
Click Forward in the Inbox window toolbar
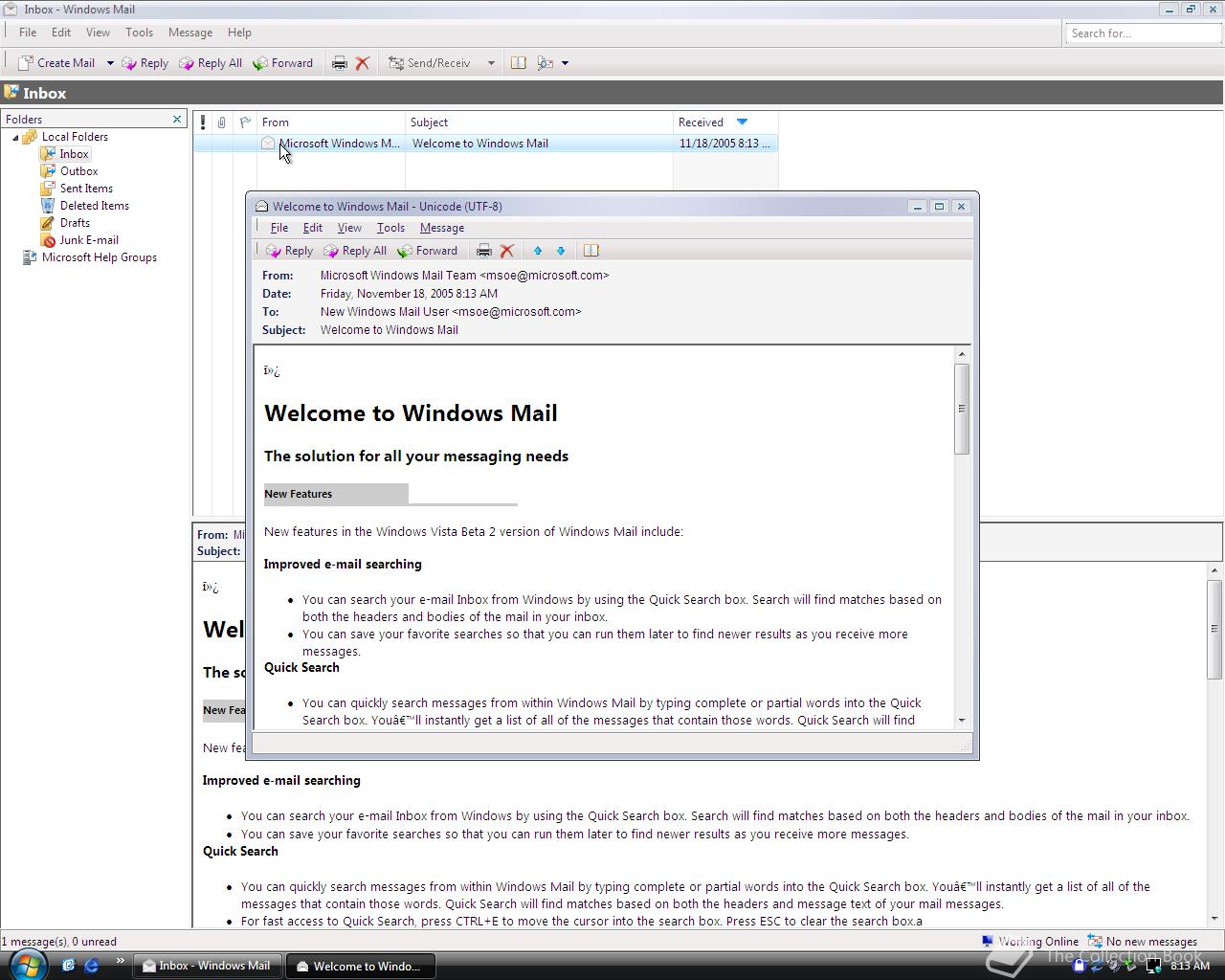[283, 63]
